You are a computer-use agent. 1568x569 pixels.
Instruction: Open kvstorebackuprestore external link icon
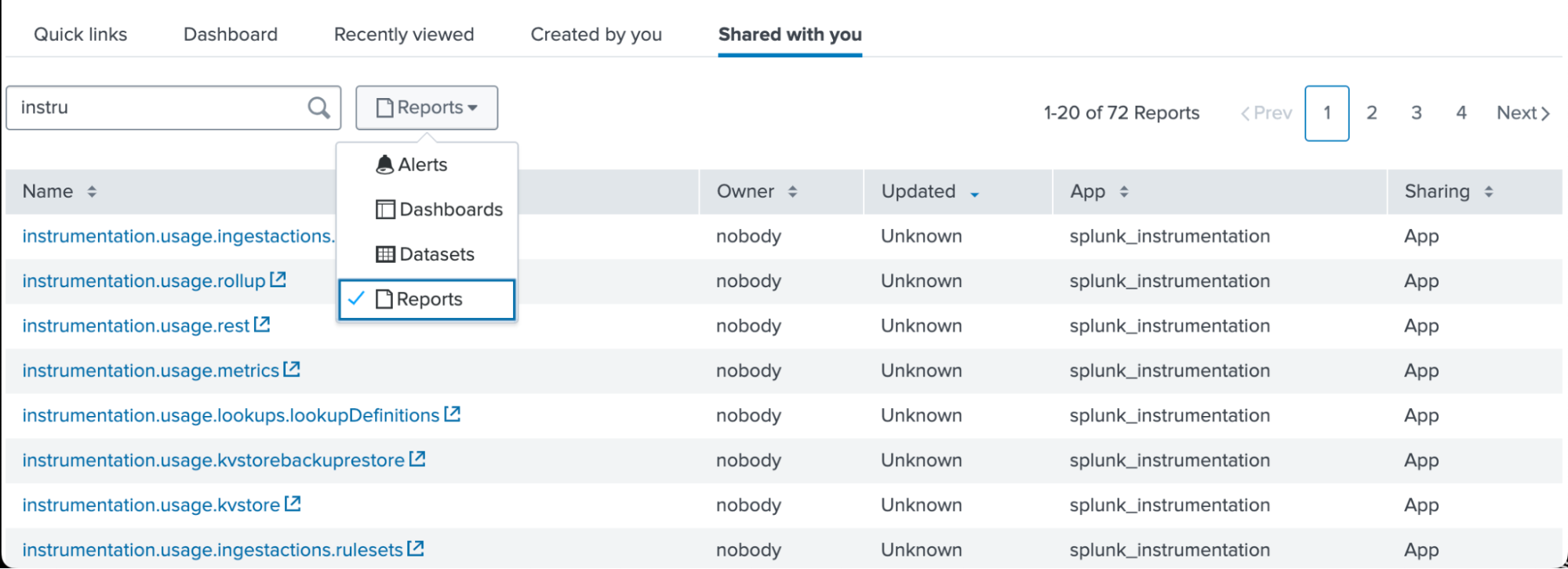tap(417, 458)
